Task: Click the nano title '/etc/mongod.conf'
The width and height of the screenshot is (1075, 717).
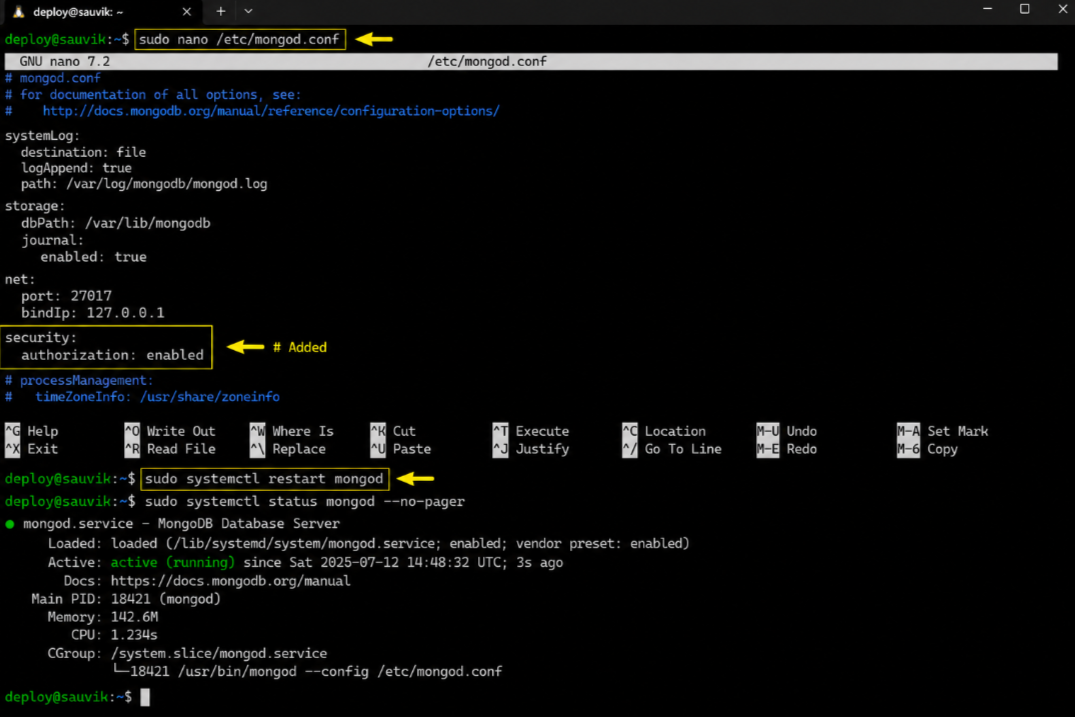Action: tap(487, 61)
